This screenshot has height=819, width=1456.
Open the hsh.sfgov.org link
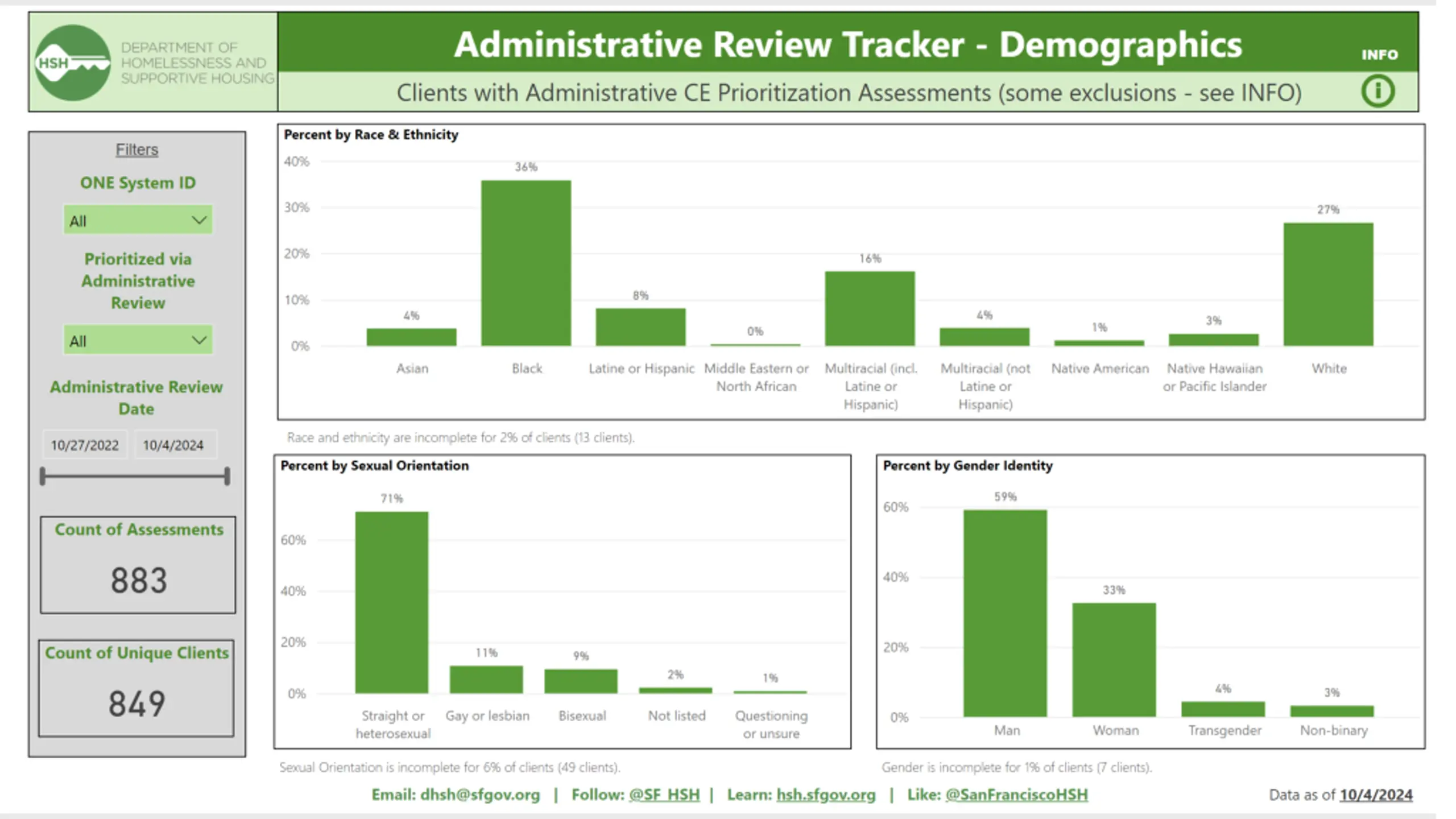click(826, 795)
